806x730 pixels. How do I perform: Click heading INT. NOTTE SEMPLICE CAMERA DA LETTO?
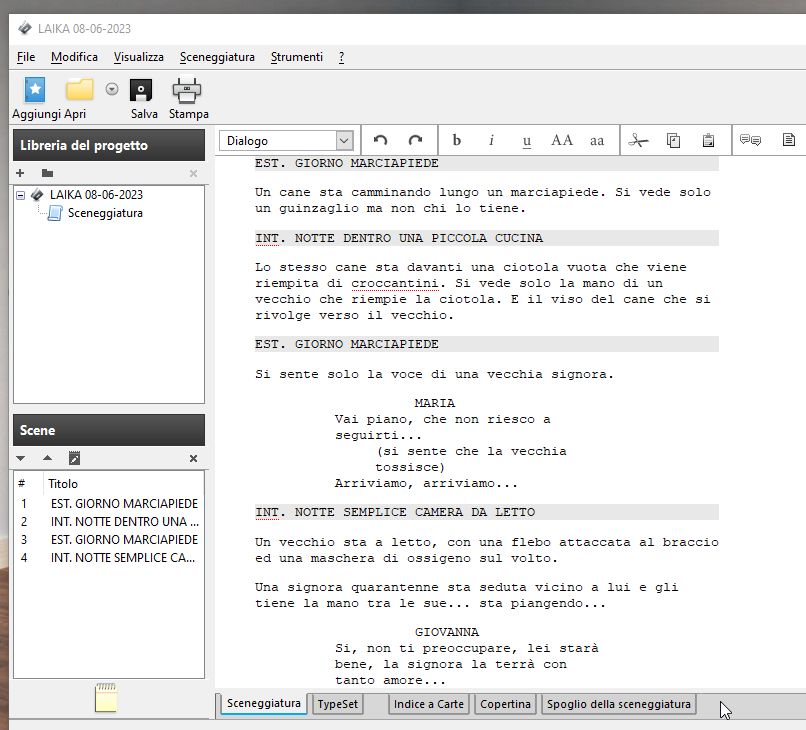(395, 512)
